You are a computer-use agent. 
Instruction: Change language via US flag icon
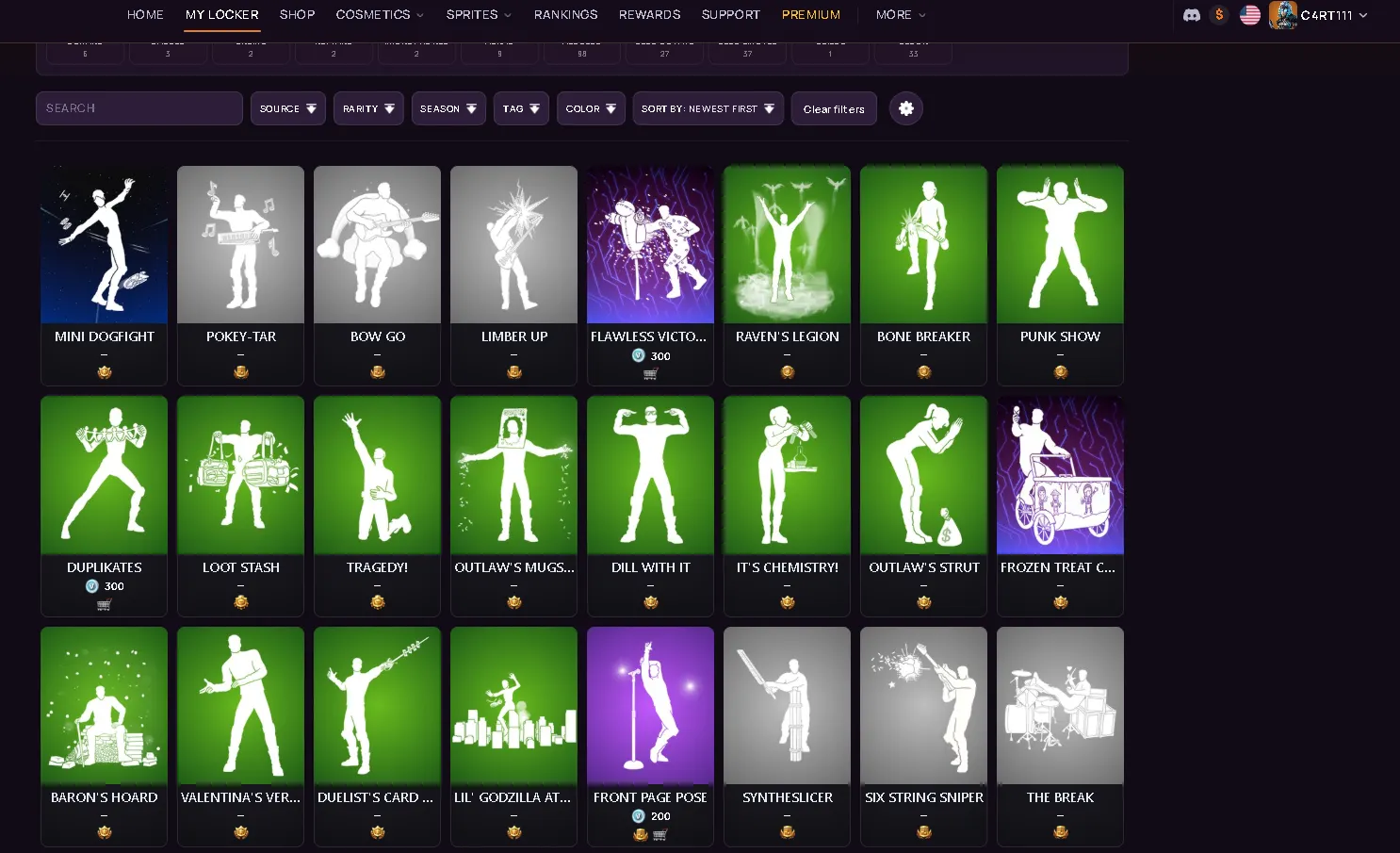[x=1250, y=15]
